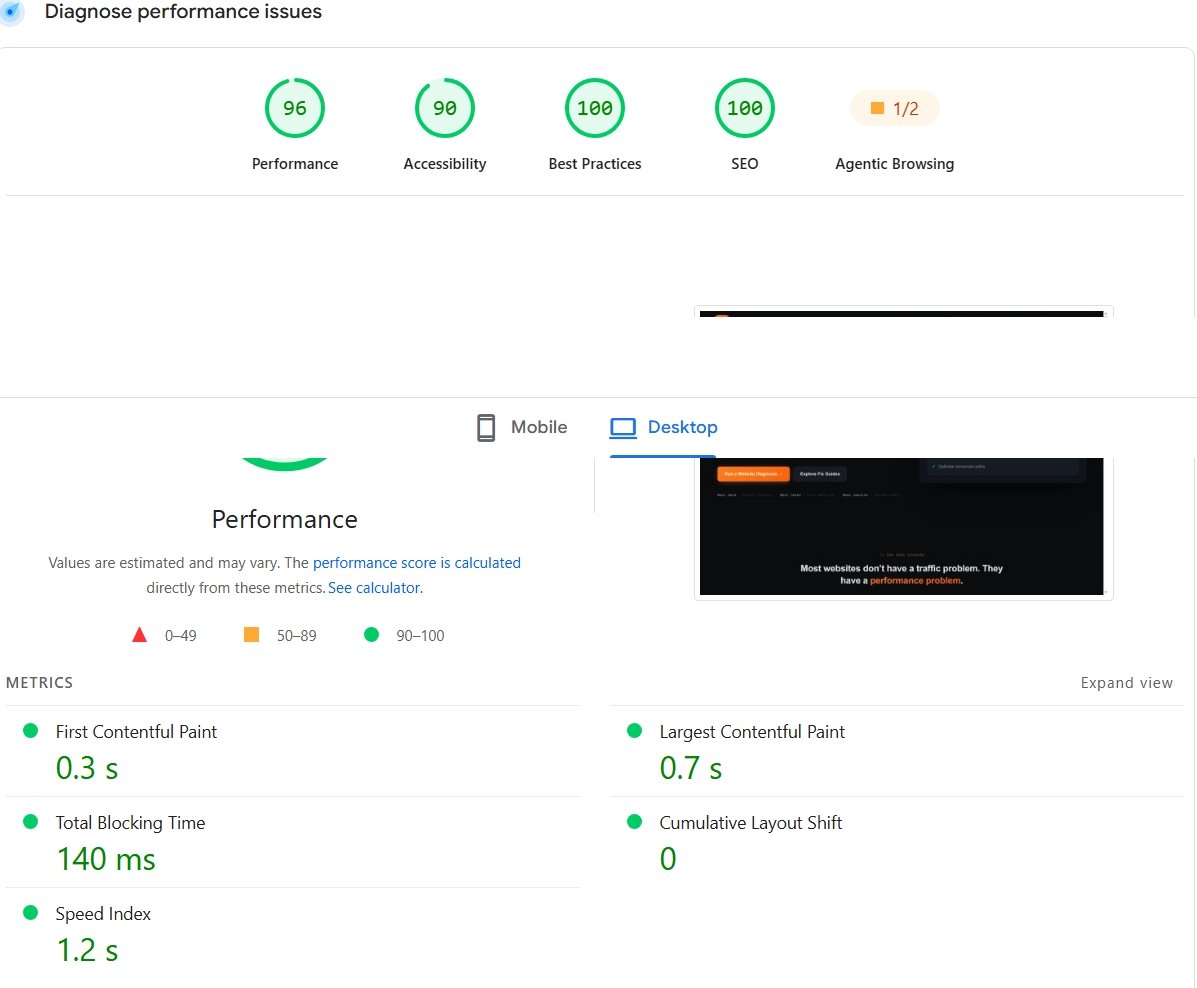This screenshot has width=1197, height=988.
Task: Click the Cumulative Layout Shift value 0
Action: pyautogui.click(x=668, y=859)
